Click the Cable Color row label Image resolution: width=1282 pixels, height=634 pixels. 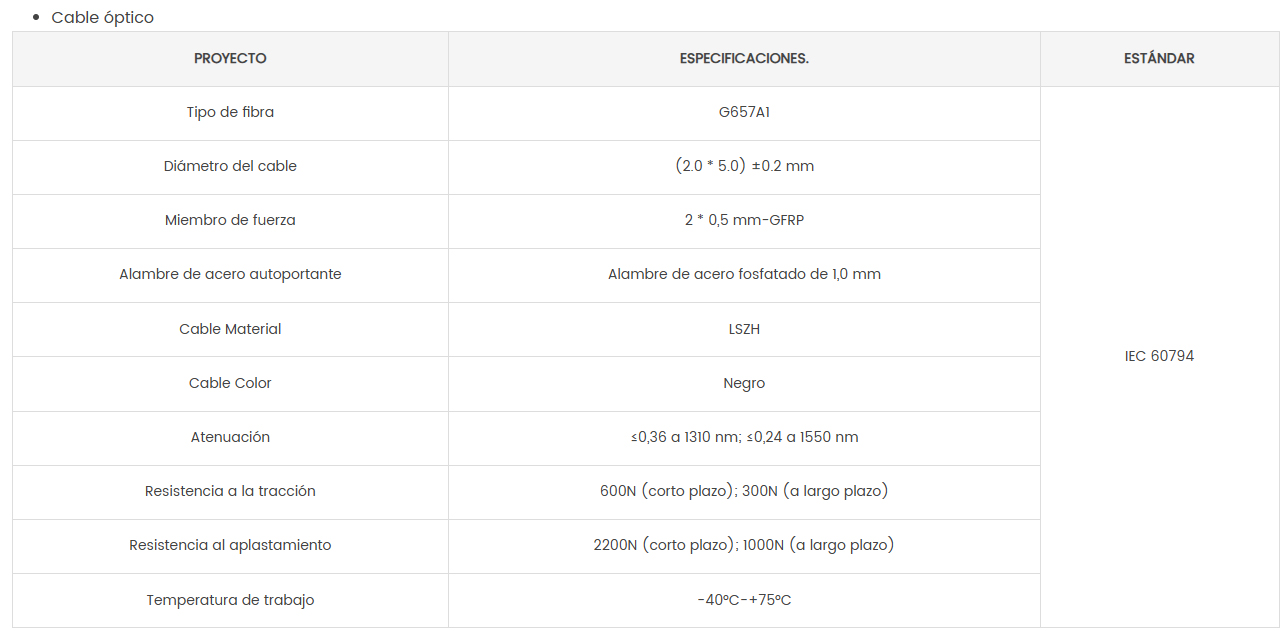(230, 383)
